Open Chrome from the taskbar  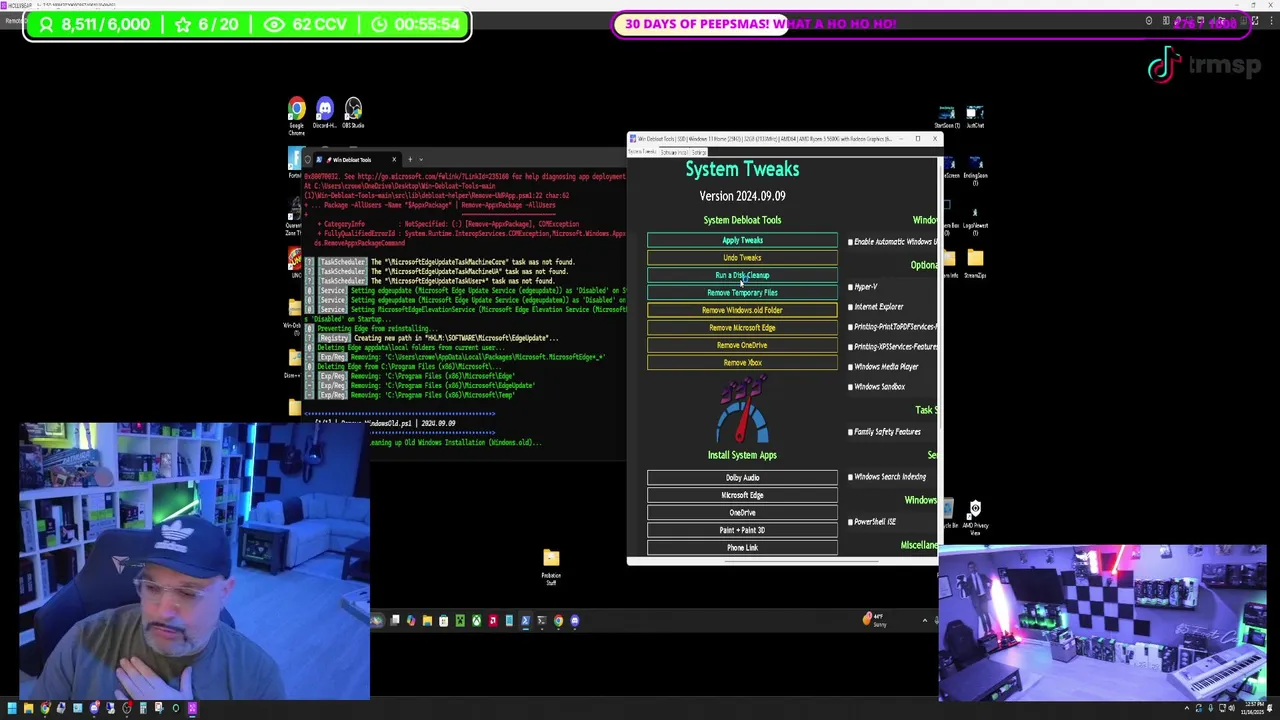558,621
